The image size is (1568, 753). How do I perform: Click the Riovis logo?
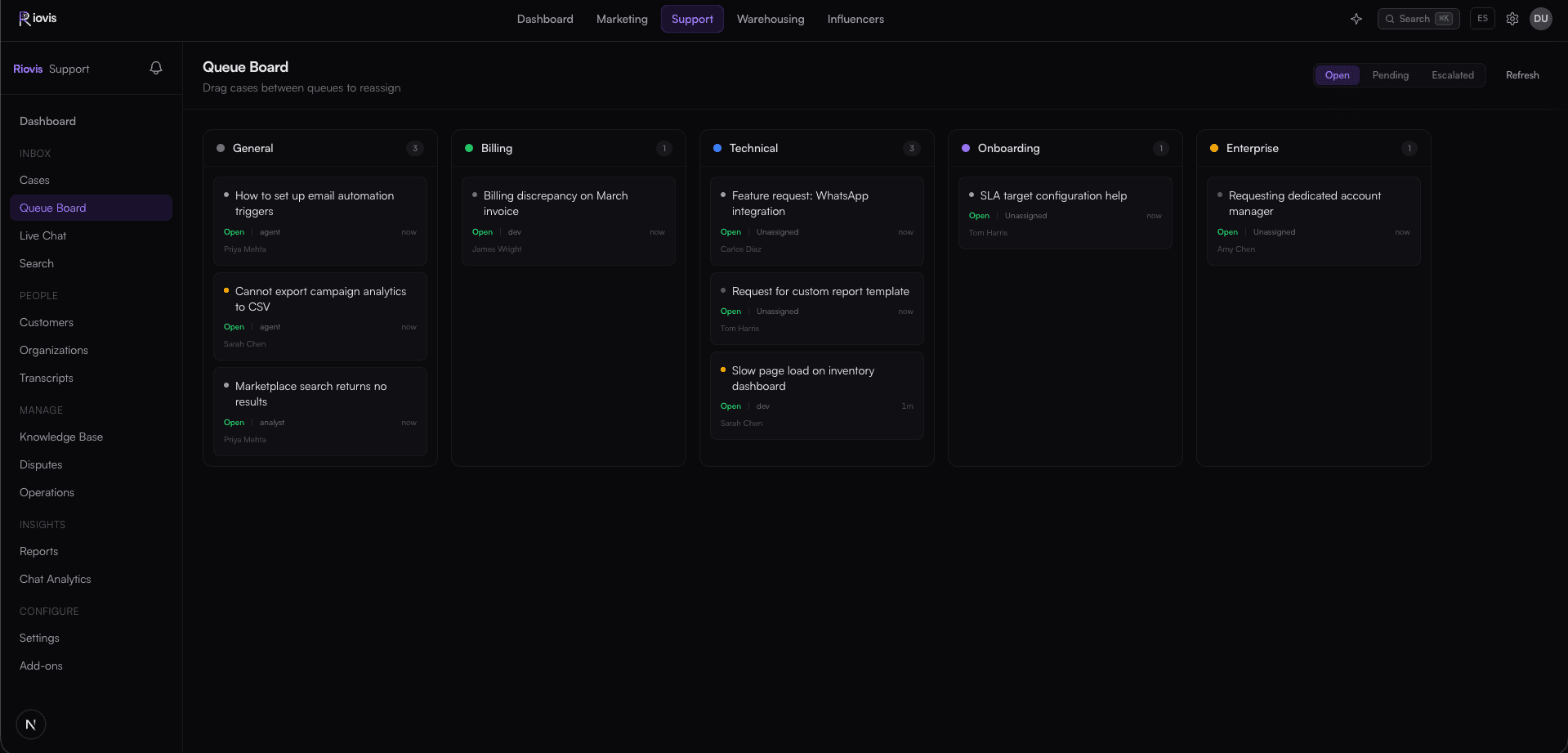[x=38, y=18]
